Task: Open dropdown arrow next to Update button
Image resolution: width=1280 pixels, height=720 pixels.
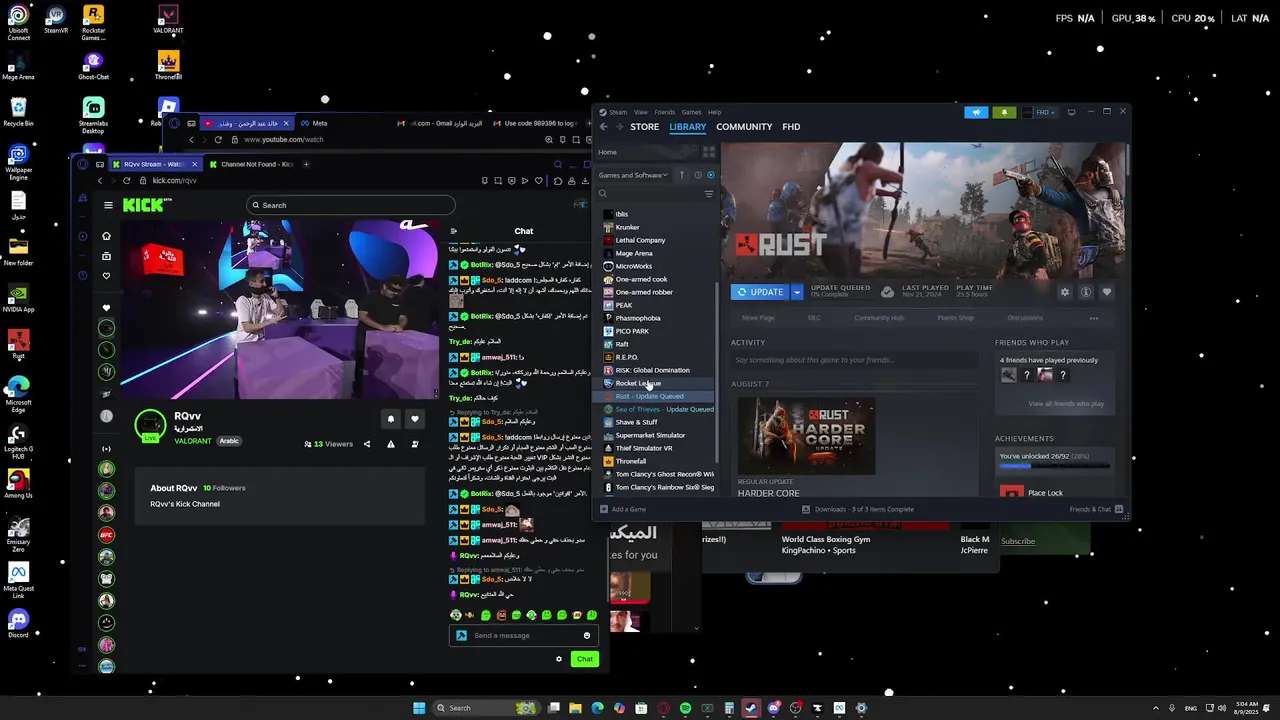Action: [x=797, y=292]
